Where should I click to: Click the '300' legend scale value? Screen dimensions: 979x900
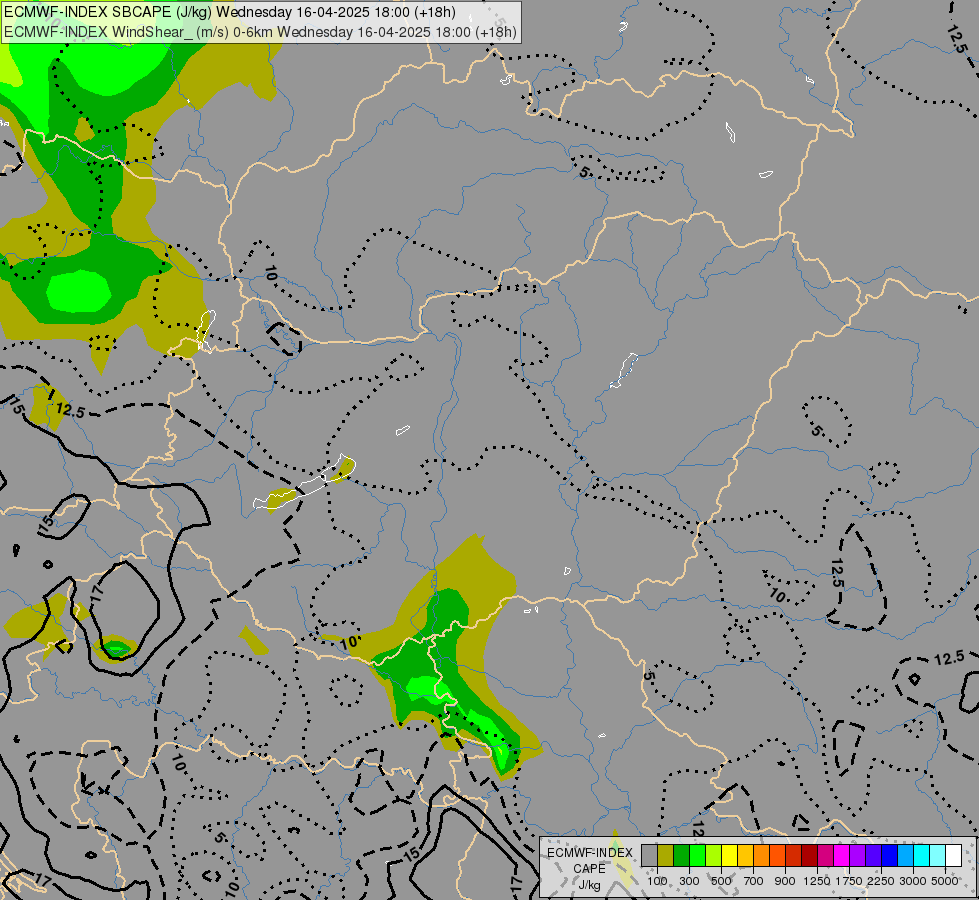tap(689, 881)
